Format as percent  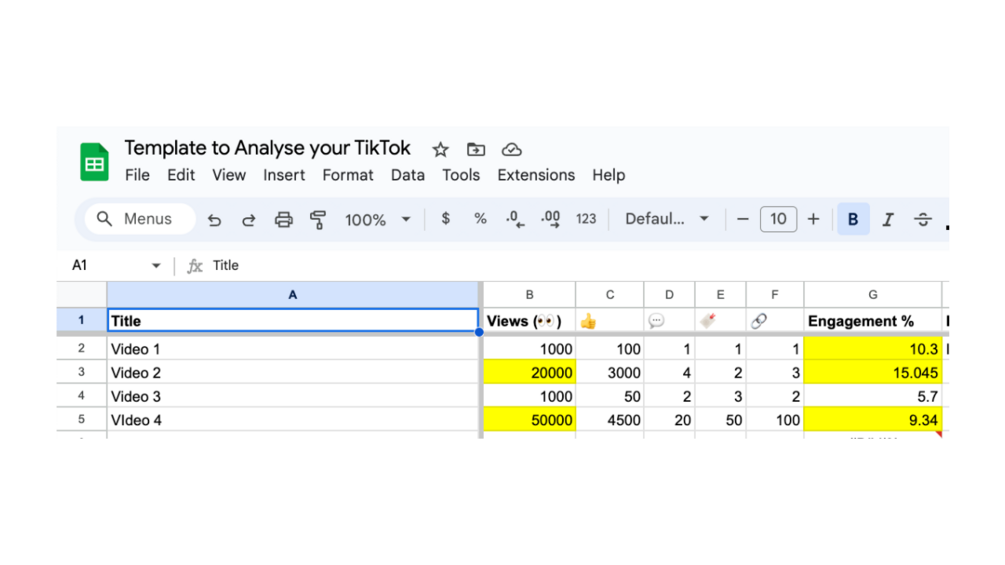(480, 219)
